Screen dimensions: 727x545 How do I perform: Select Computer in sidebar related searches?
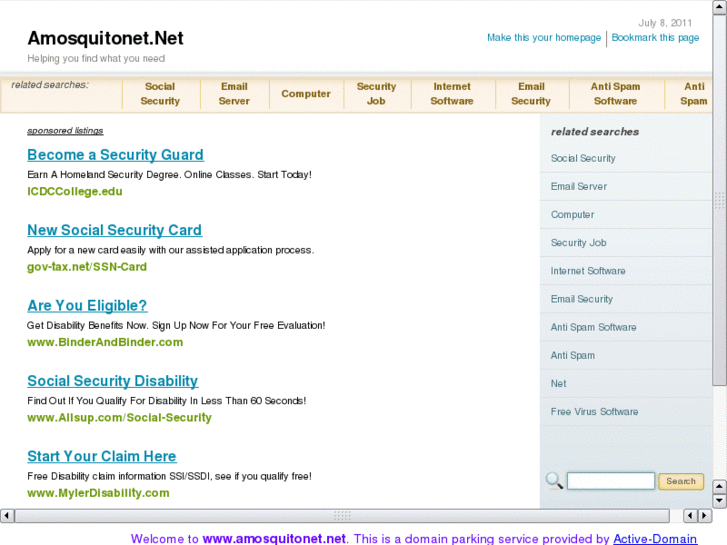tap(572, 215)
